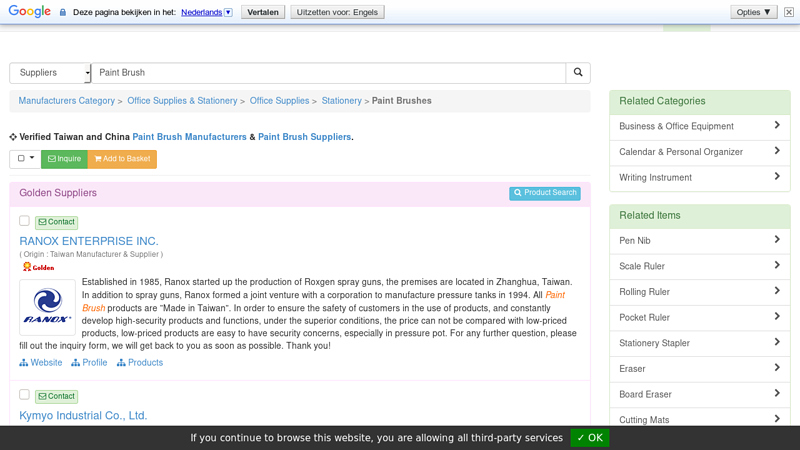This screenshot has height=450, width=800.
Task: Go to Office Supplies breadcrumb
Action: coord(279,101)
